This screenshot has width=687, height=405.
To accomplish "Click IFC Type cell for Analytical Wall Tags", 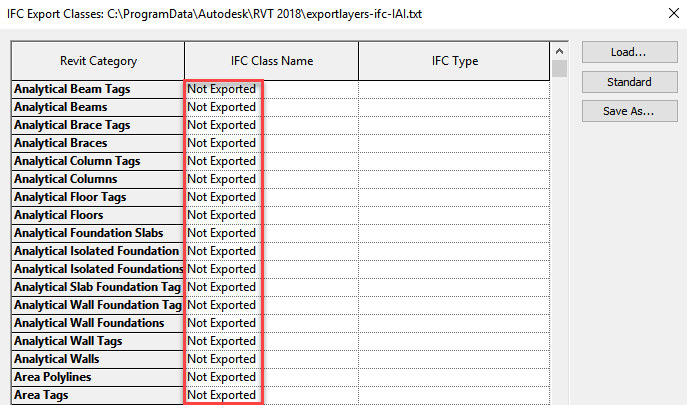I will point(453,341).
